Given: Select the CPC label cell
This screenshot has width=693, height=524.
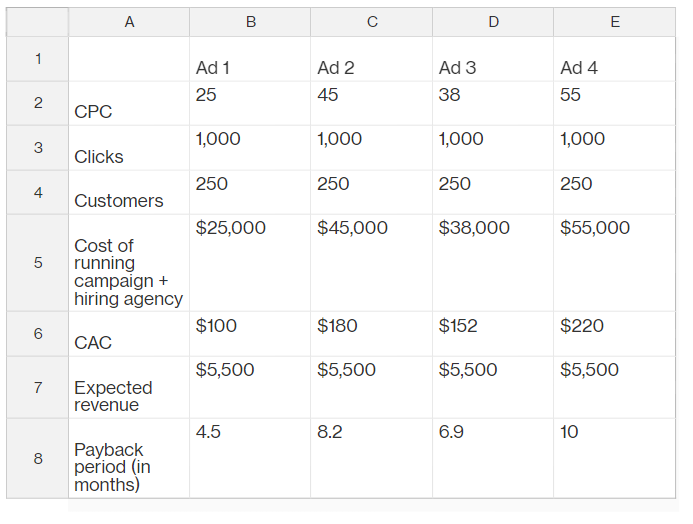Looking at the screenshot, I should [129, 103].
